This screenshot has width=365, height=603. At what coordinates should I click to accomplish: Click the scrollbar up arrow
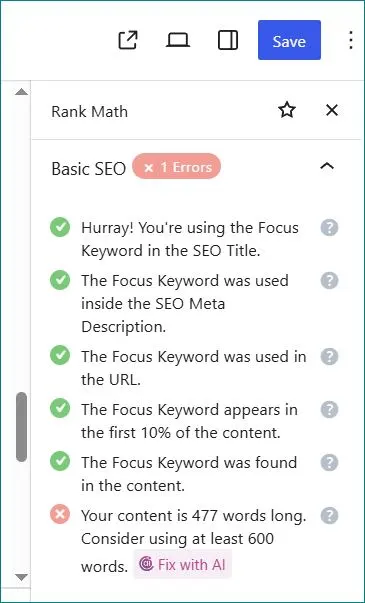click(22, 92)
